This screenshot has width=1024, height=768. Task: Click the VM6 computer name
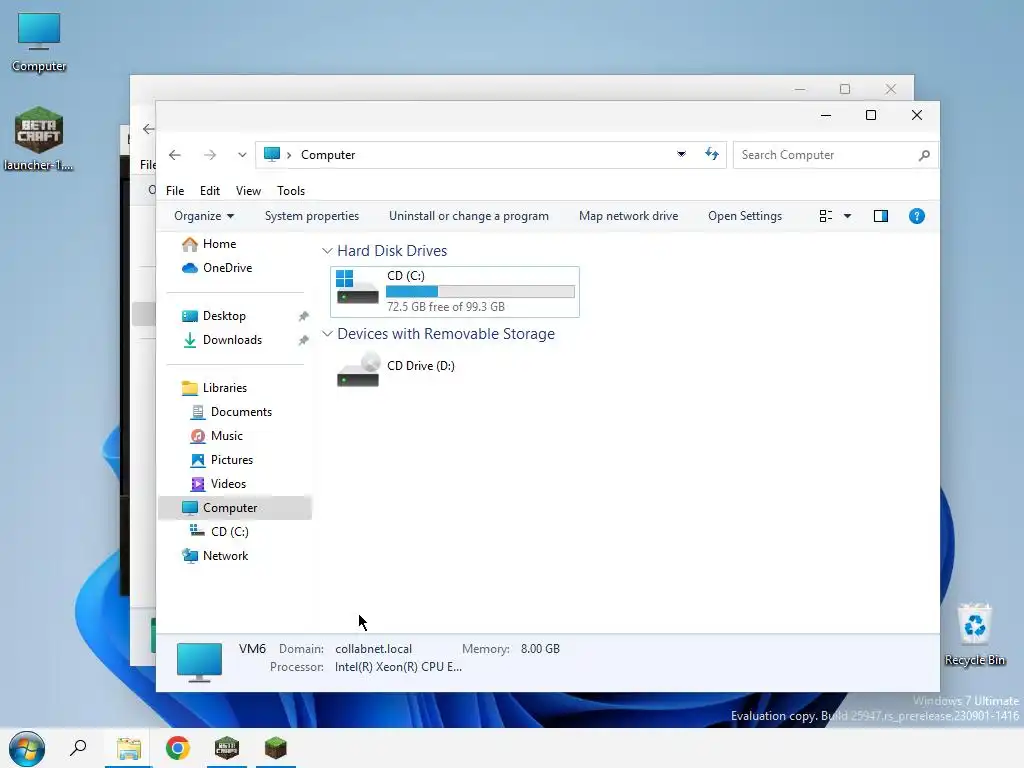[x=252, y=649]
